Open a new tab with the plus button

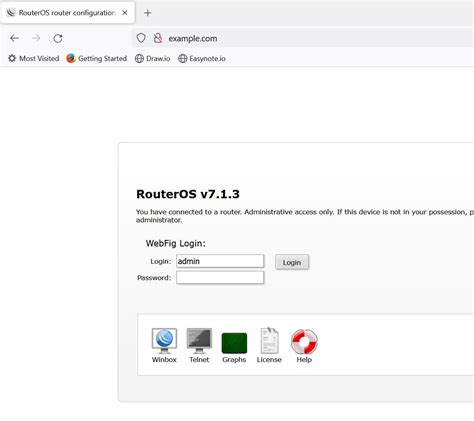148,13
